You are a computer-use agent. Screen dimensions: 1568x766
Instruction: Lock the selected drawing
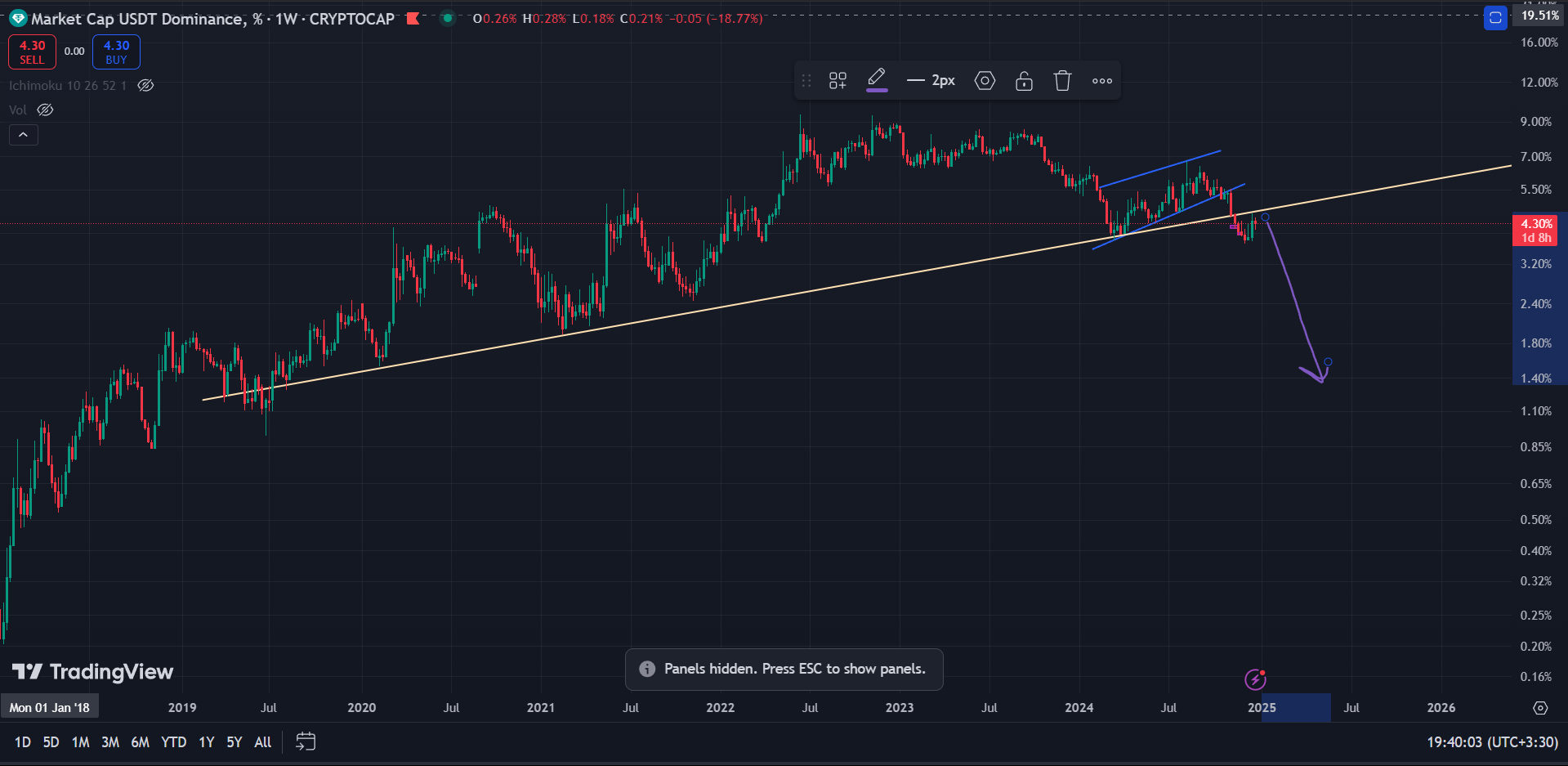(x=1024, y=80)
